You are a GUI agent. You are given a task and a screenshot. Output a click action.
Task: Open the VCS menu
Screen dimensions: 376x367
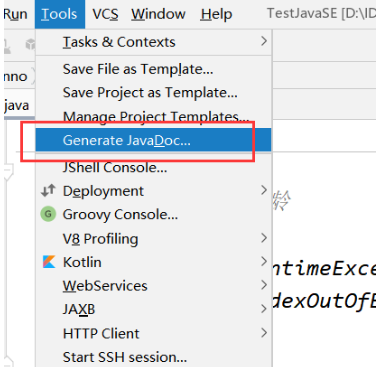click(x=105, y=14)
